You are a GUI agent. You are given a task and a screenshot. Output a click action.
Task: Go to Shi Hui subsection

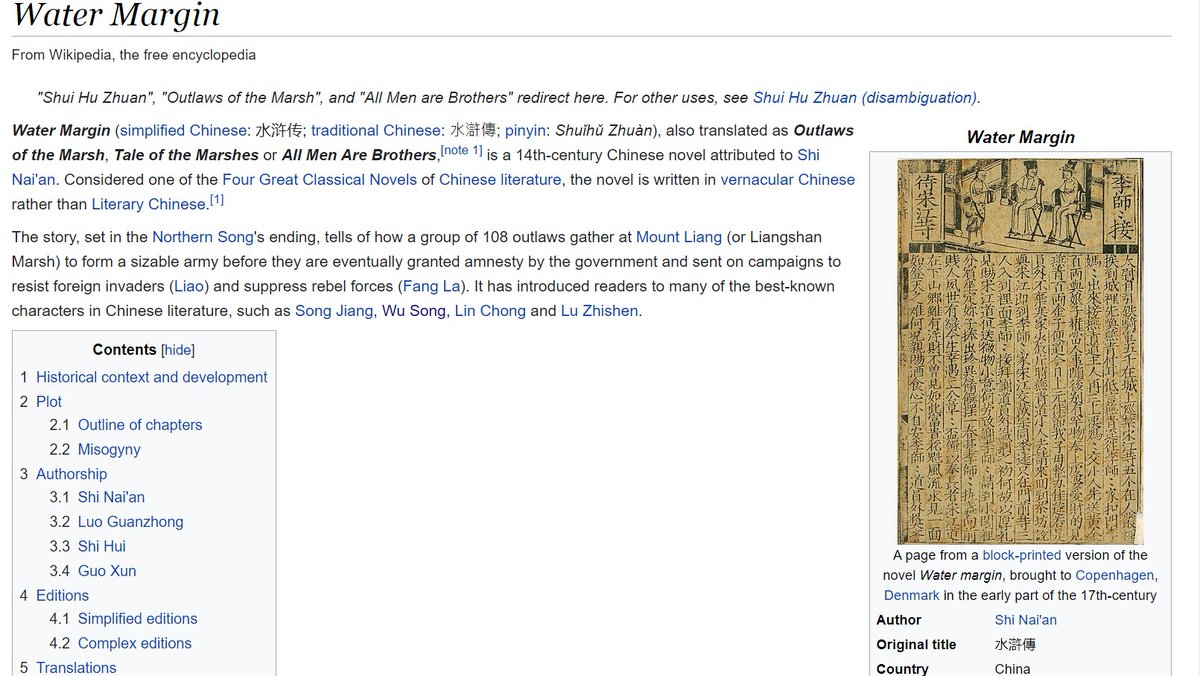coord(102,546)
